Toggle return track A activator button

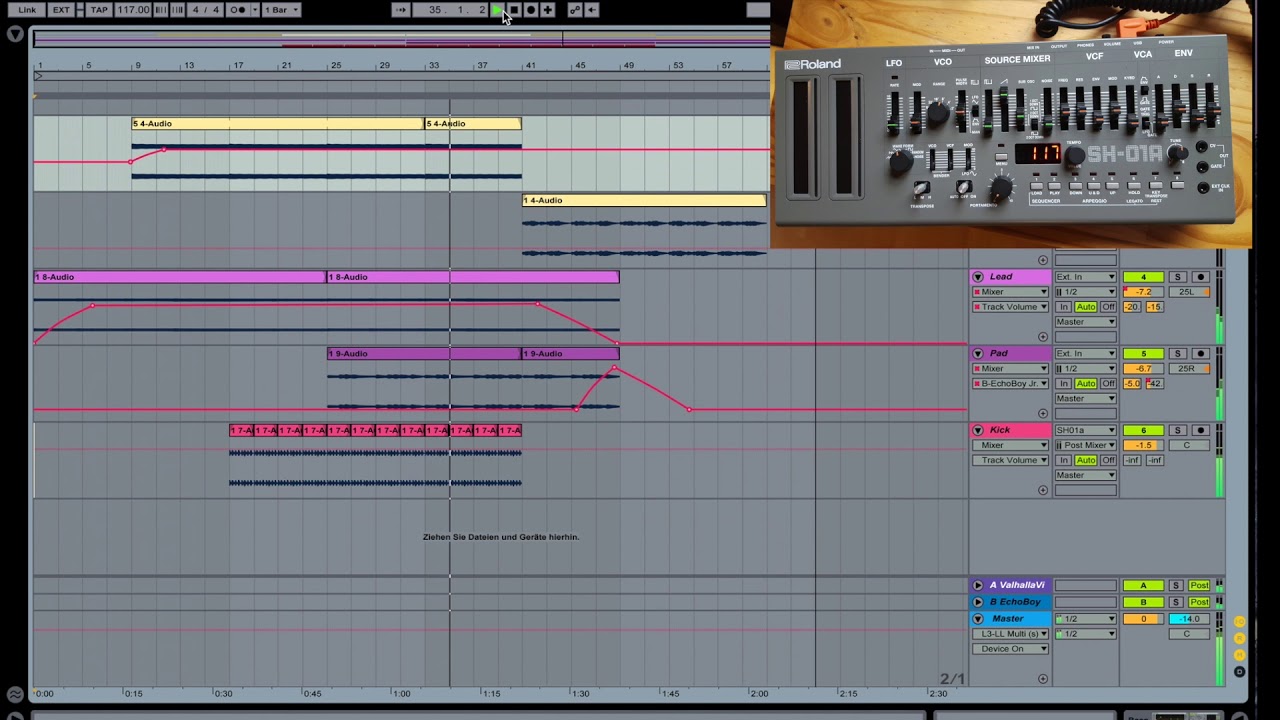(x=1143, y=585)
